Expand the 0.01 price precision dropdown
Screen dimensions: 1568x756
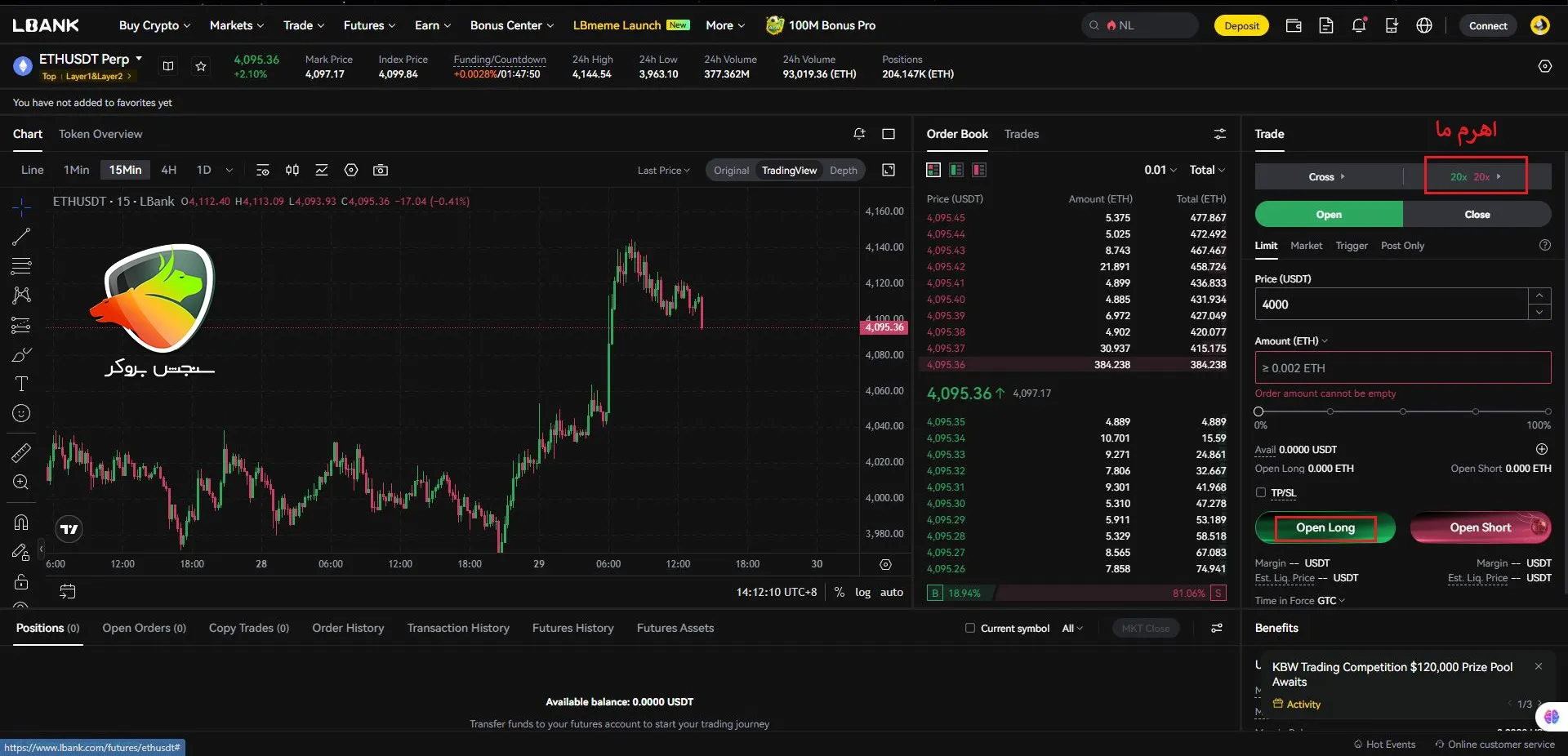(1160, 170)
